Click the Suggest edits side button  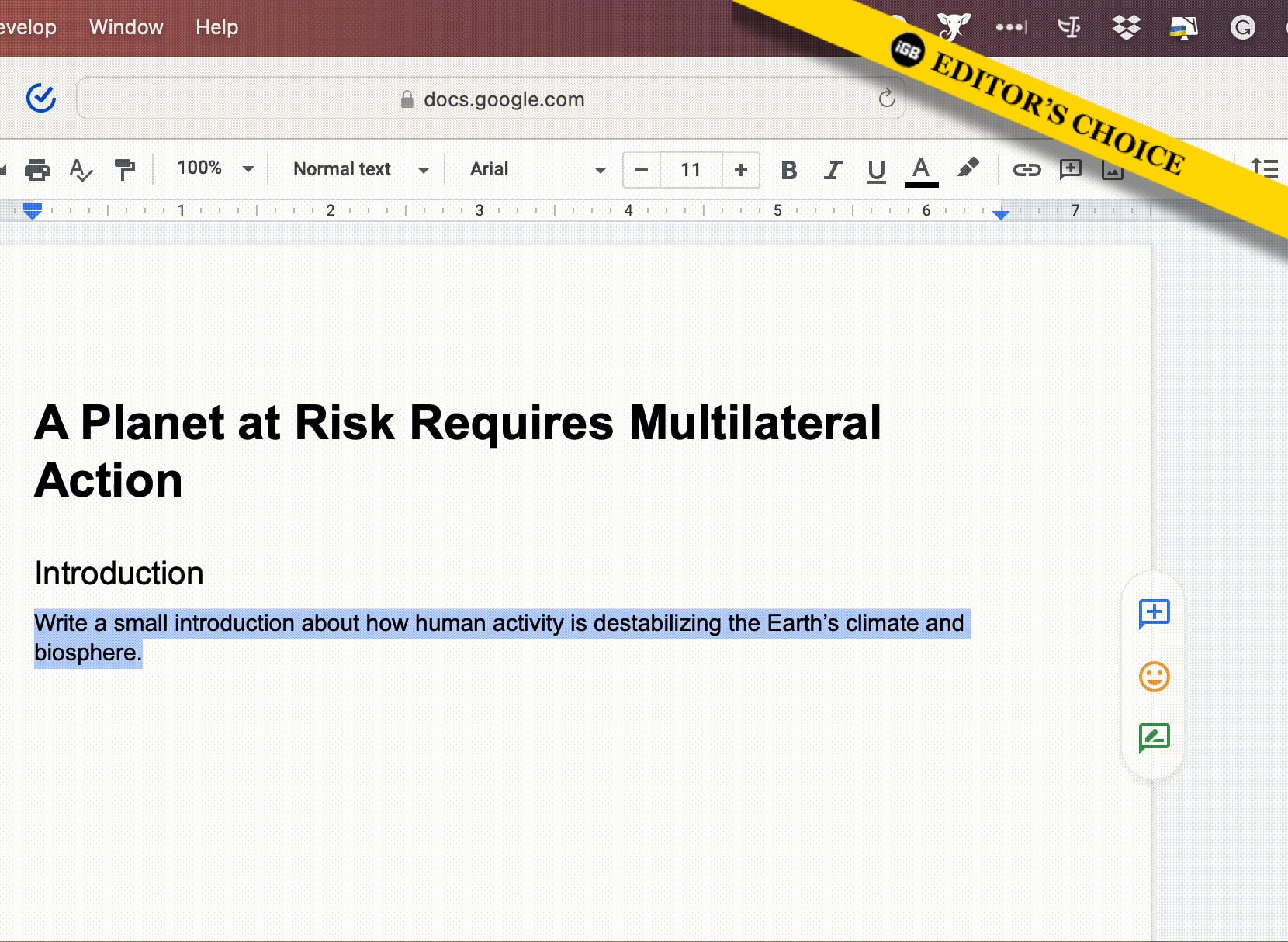coord(1154,738)
